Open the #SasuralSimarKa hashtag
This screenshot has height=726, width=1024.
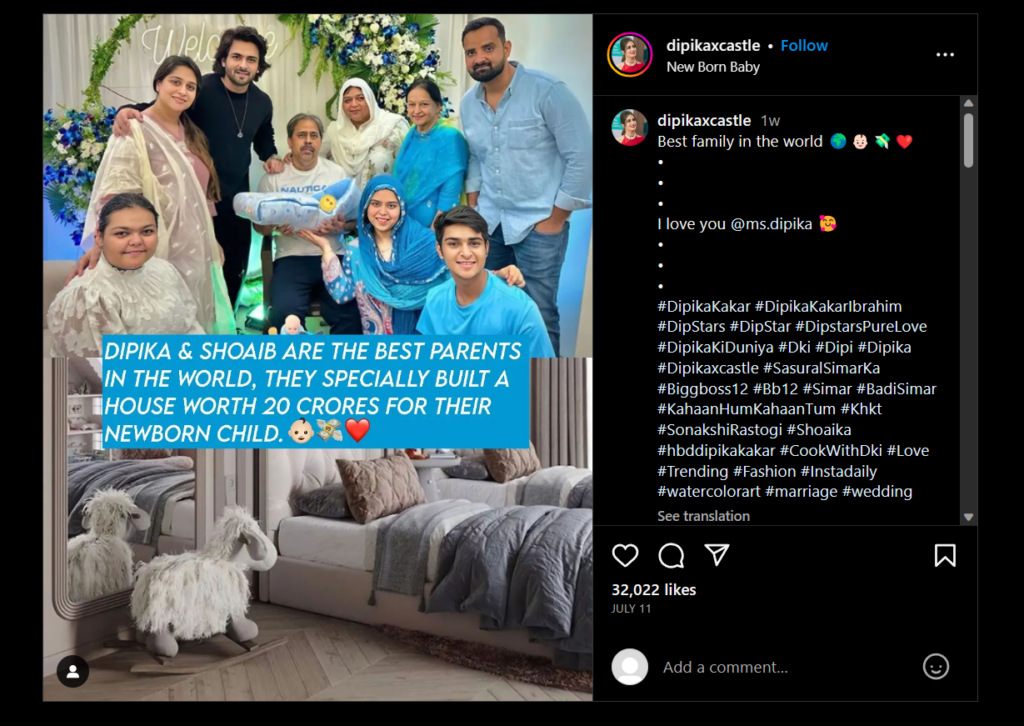(822, 368)
